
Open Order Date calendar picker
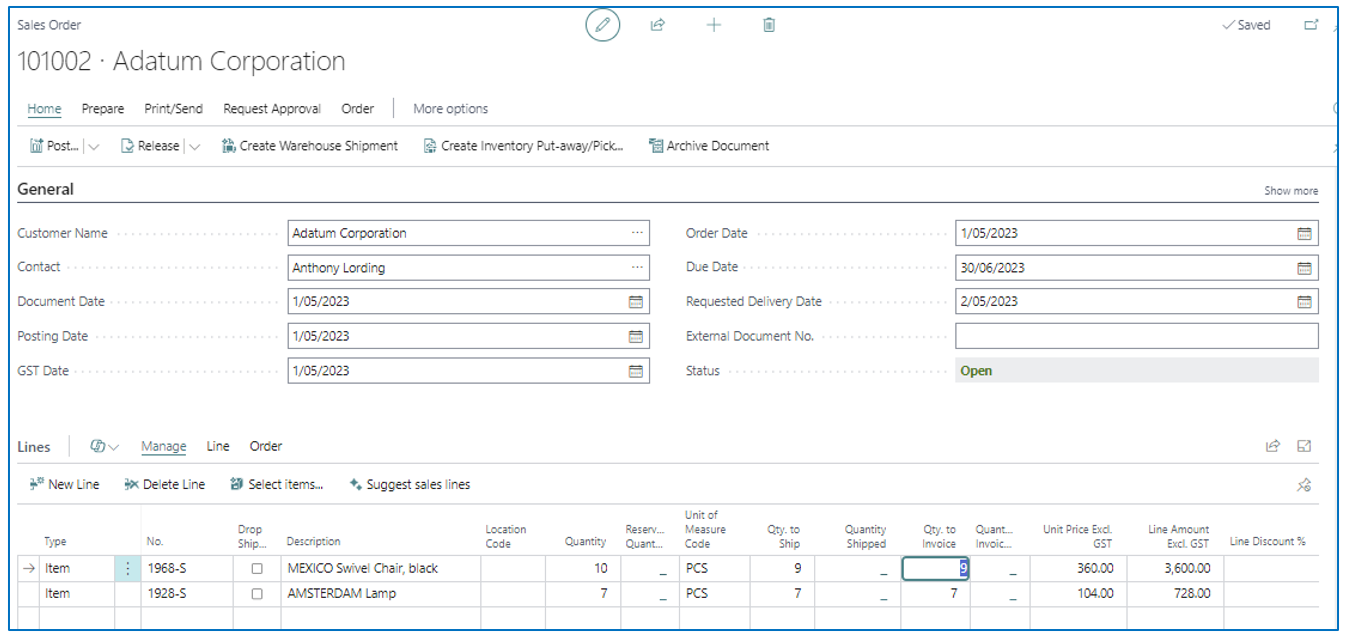[1304, 234]
